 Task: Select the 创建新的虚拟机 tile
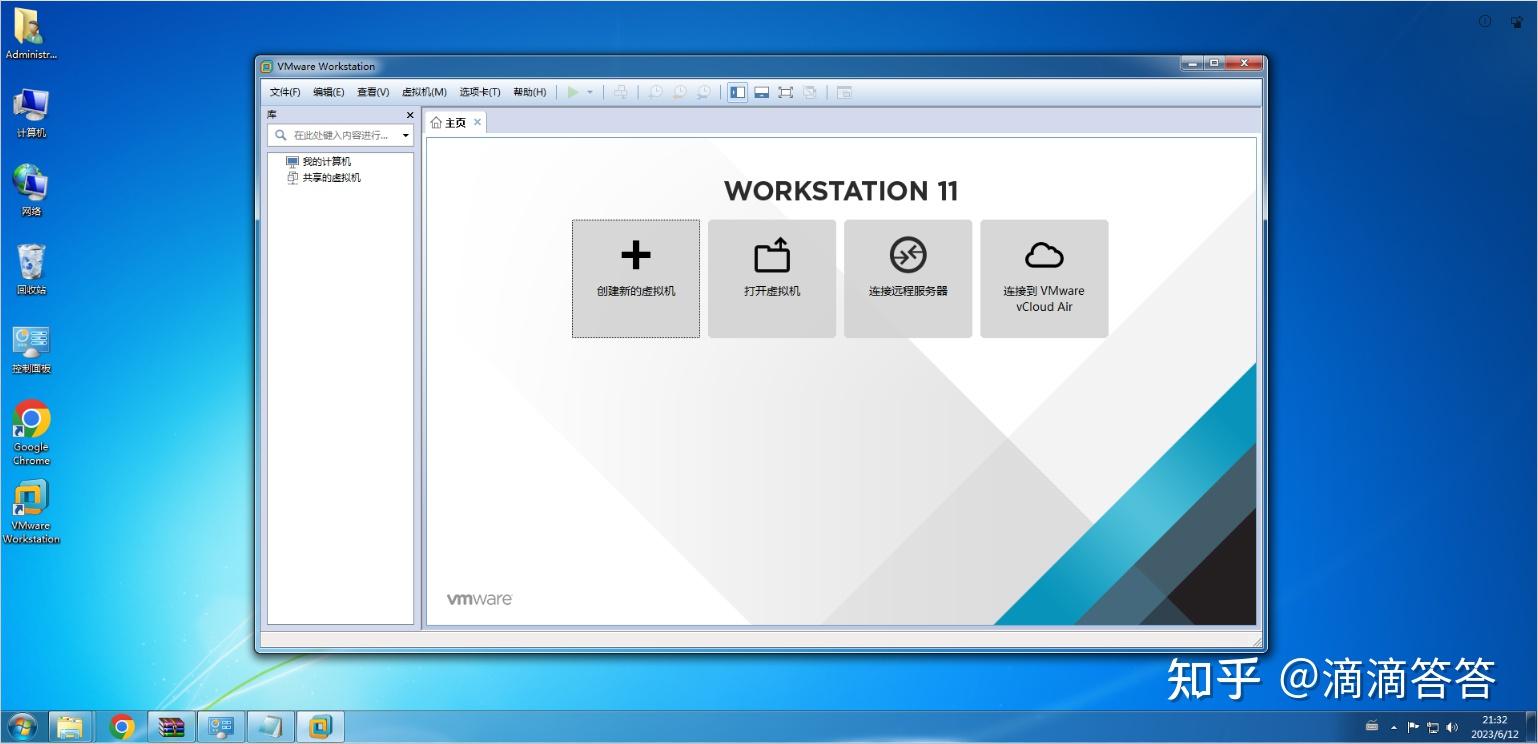pyautogui.click(x=635, y=278)
